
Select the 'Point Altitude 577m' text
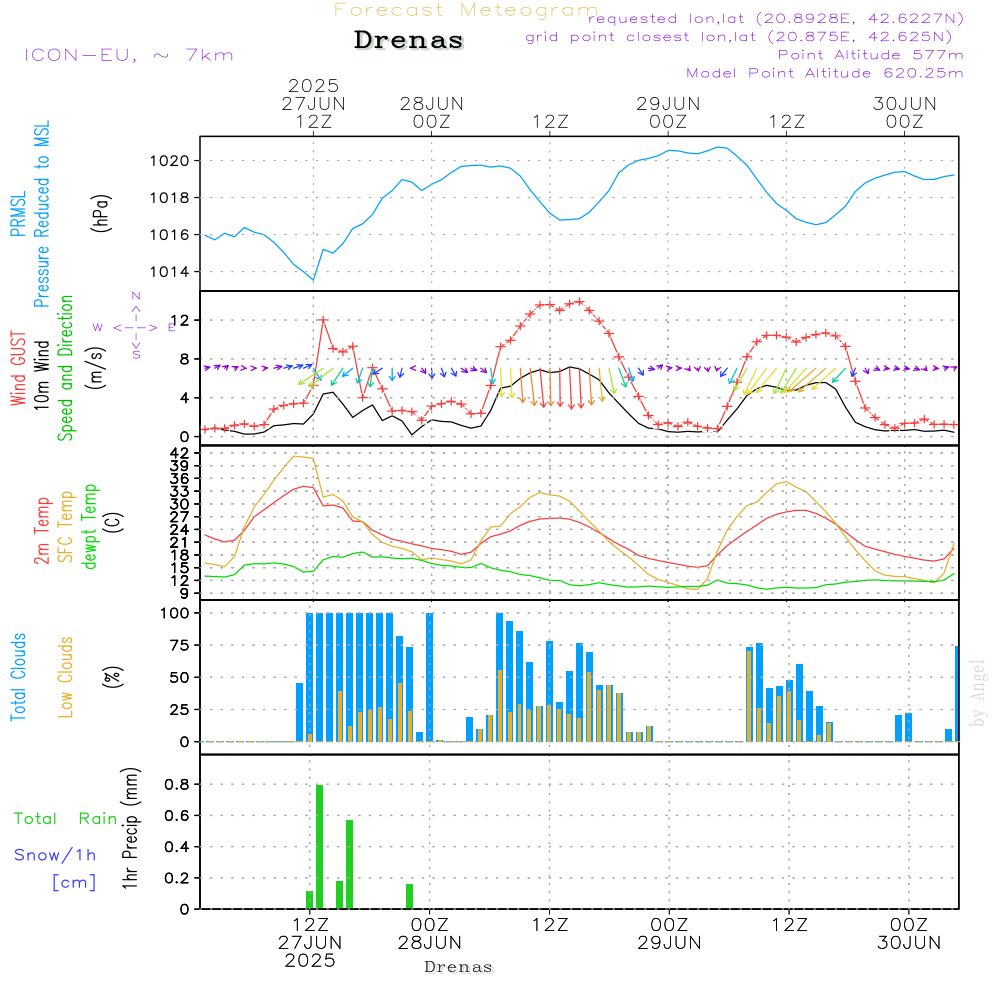(871, 55)
